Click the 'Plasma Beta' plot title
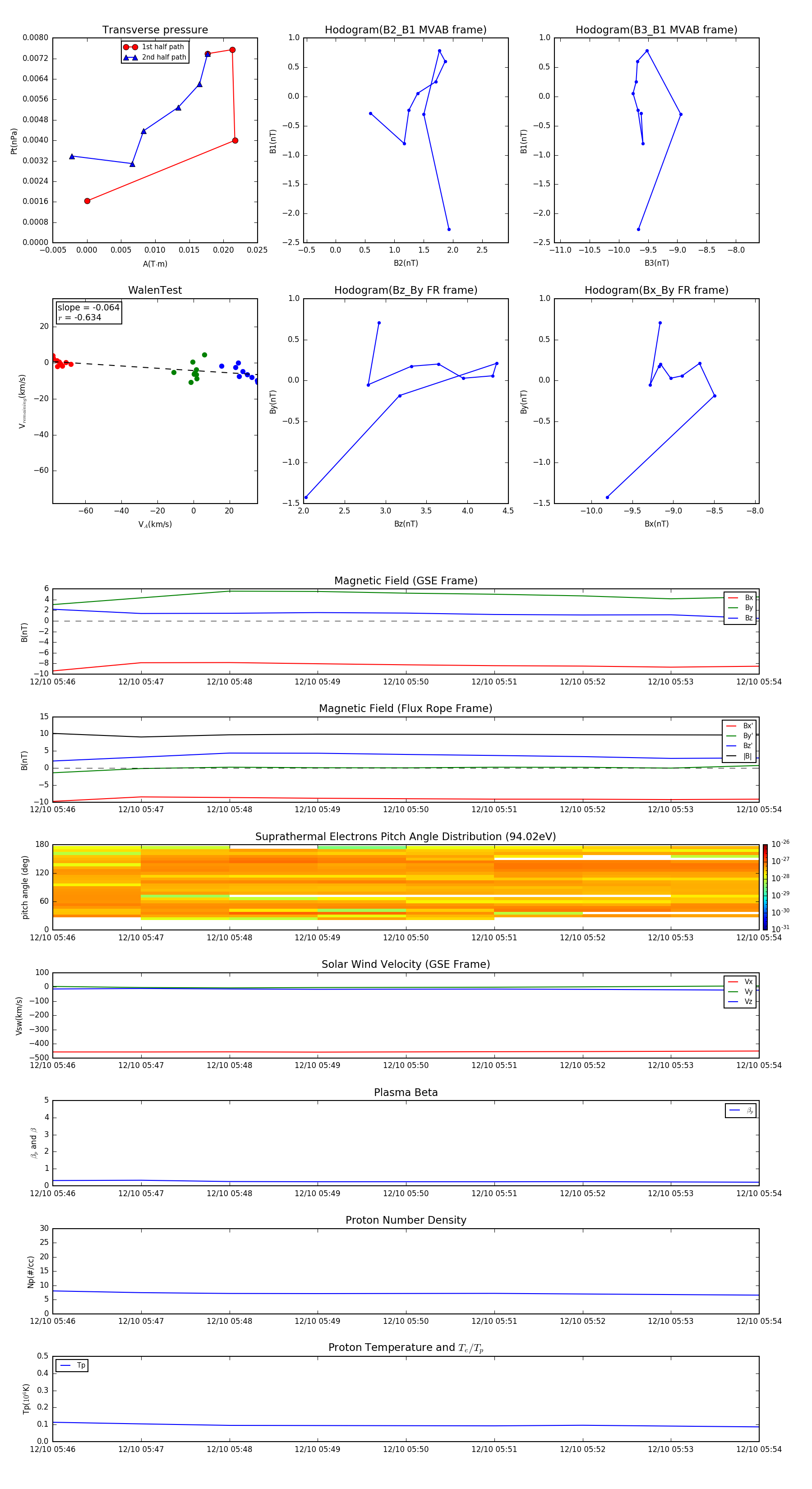Screen dimensions: 812x1489 pyautogui.click(x=406, y=1092)
